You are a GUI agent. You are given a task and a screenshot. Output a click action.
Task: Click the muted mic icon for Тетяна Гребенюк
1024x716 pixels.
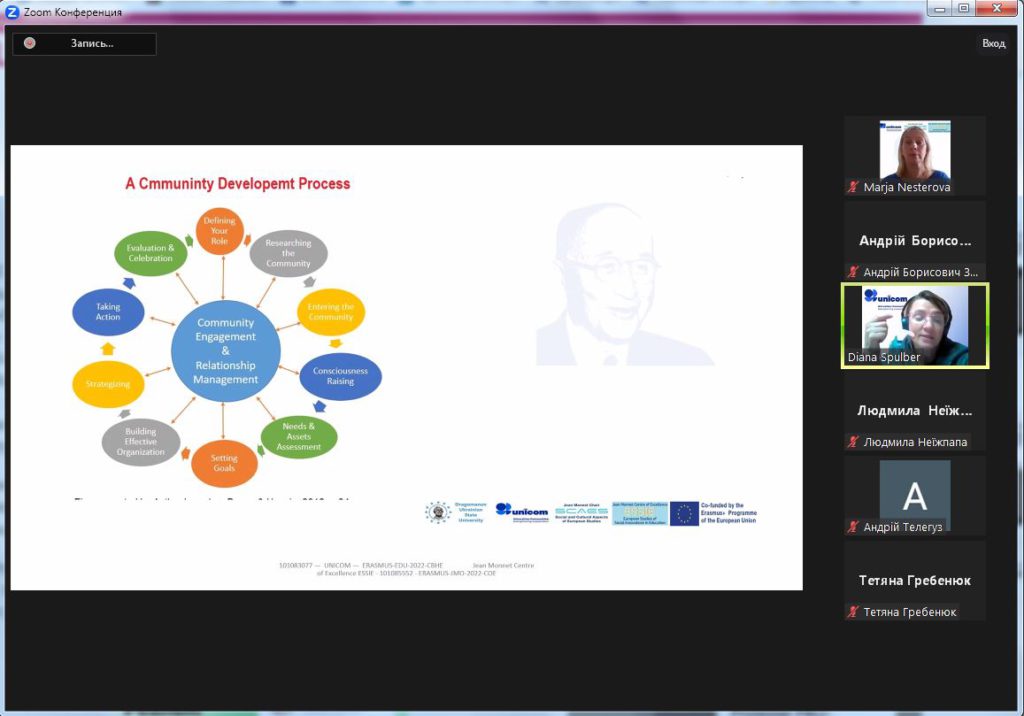click(853, 612)
